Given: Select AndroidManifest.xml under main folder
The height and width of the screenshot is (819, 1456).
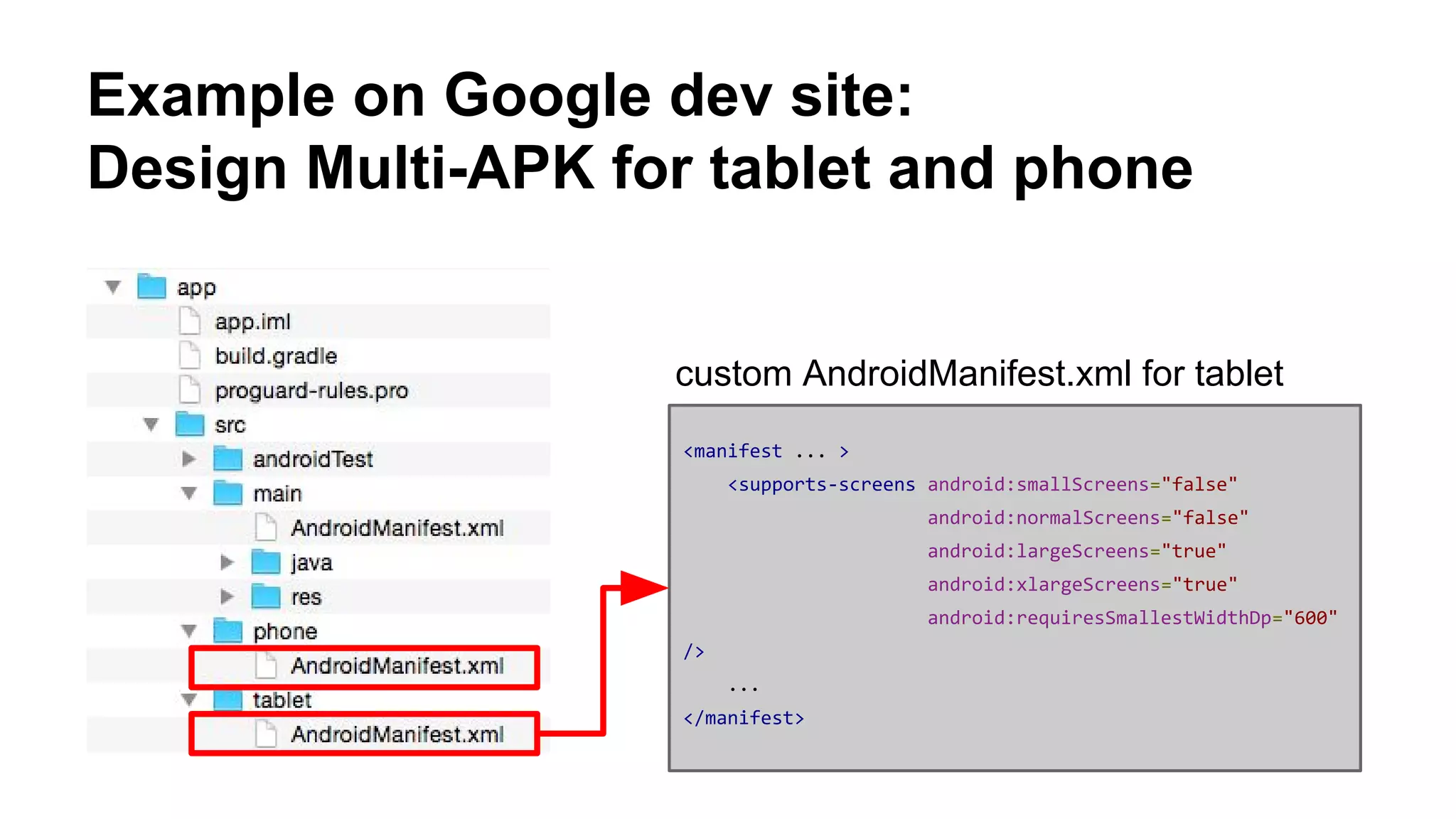Looking at the screenshot, I should click(397, 528).
